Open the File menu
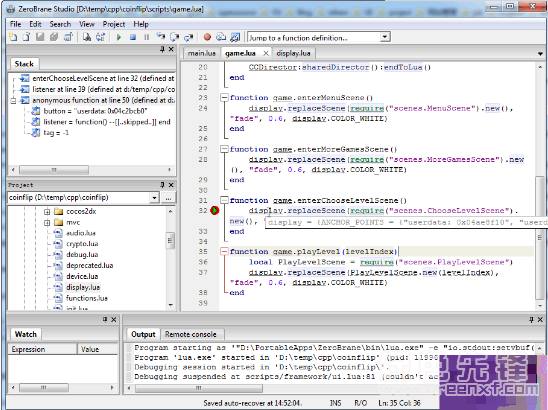The width and height of the screenshot is (548, 410). (x=15, y=24)
